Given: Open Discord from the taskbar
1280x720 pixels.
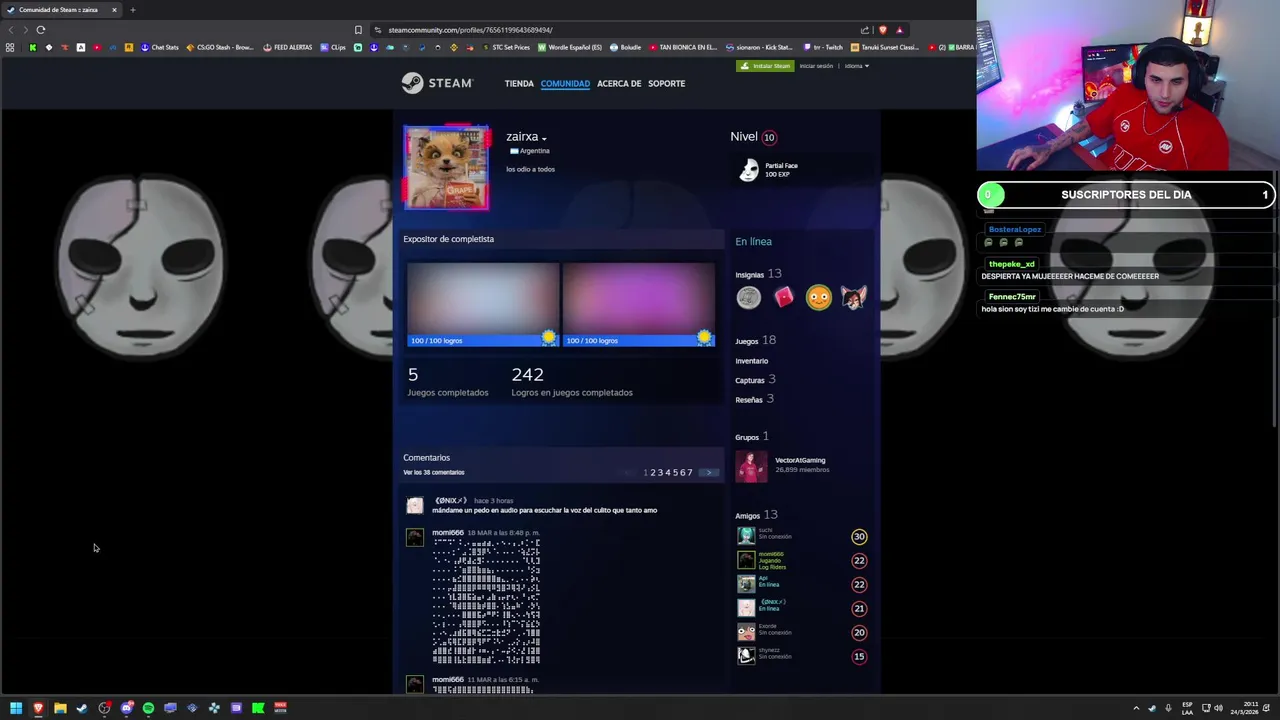Looking at the screenshot, I should [126, 708].
